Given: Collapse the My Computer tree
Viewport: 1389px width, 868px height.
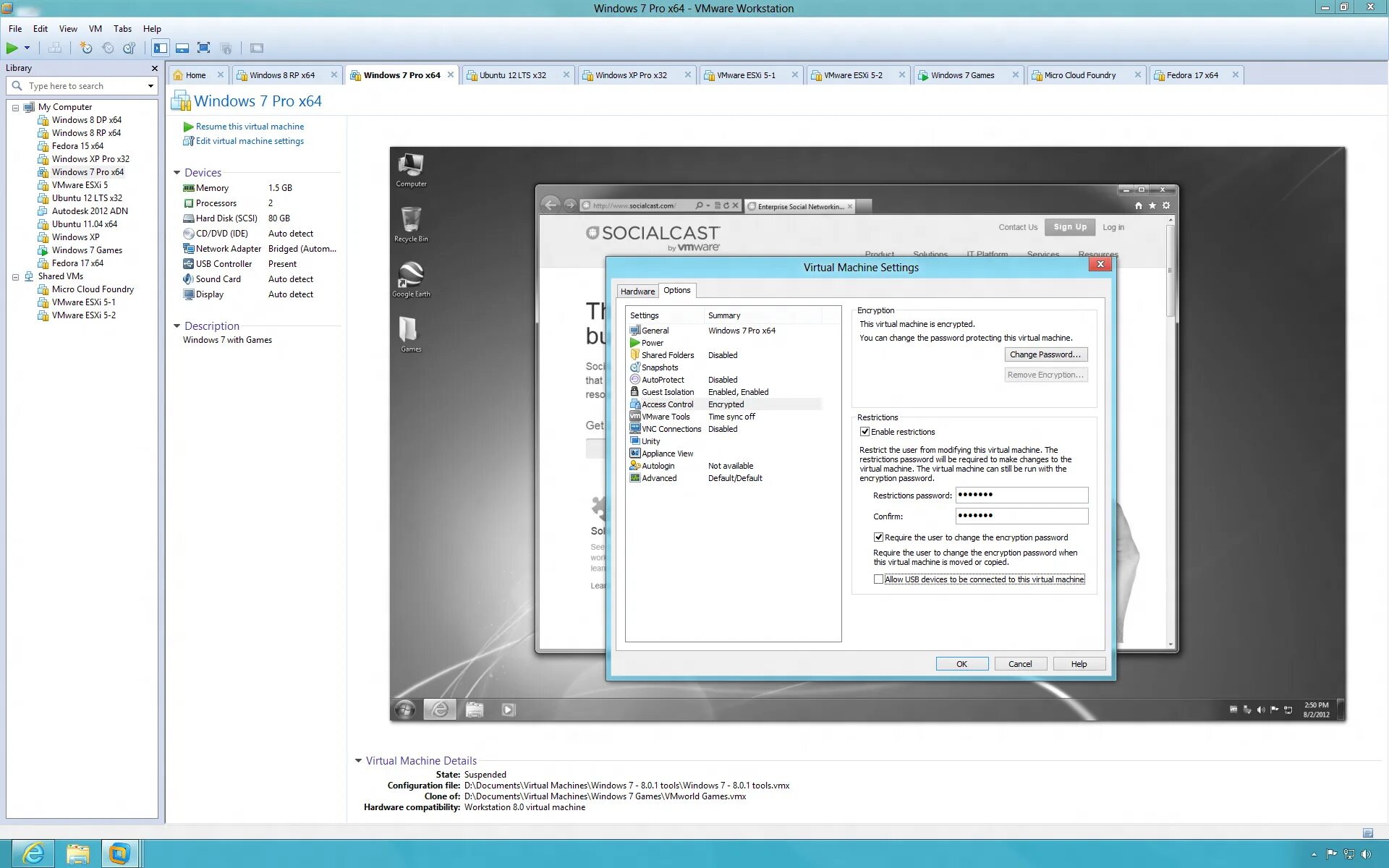Looking at the screenshot, I should coord(16,106).
